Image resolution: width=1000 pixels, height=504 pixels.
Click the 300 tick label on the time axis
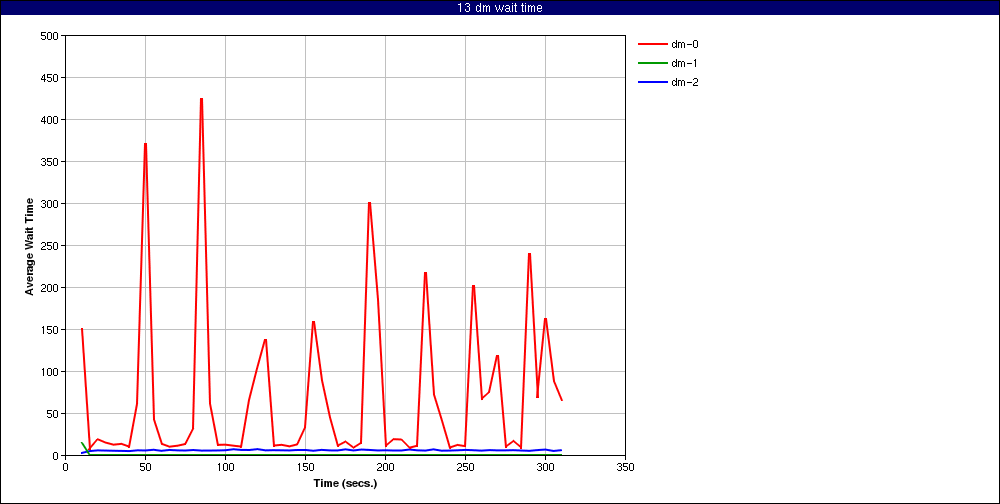(x=545, y=467)
